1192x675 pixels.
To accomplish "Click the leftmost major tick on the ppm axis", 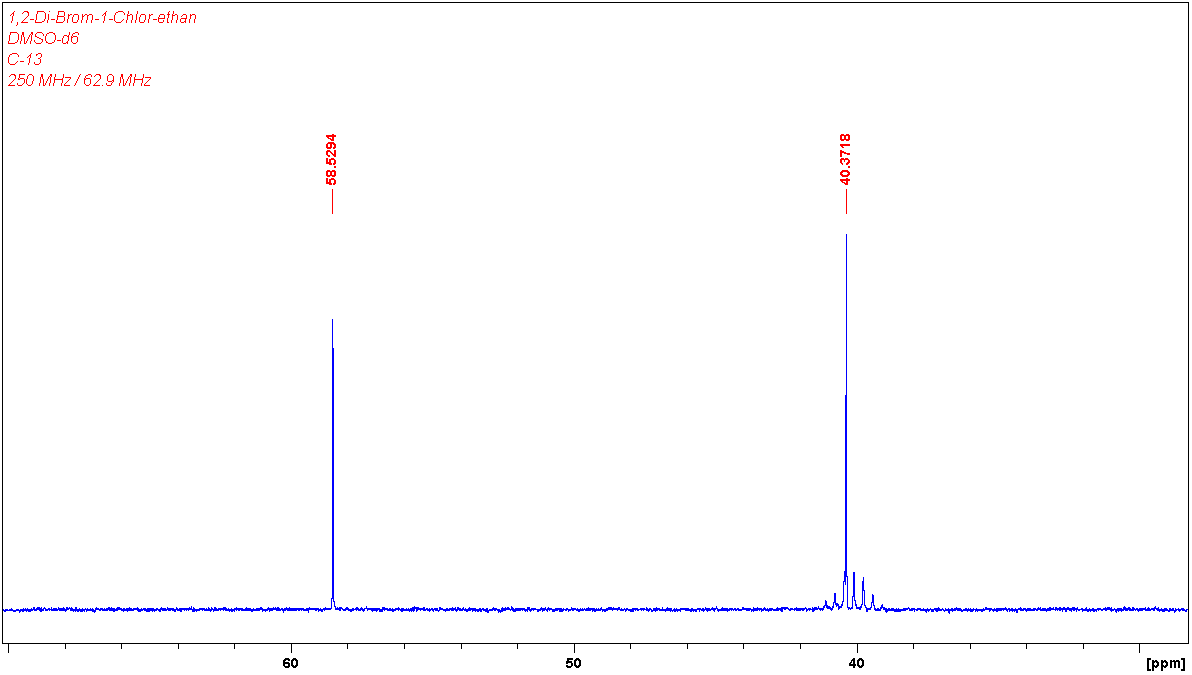I will pyautogui.click(x=8, y=649).
